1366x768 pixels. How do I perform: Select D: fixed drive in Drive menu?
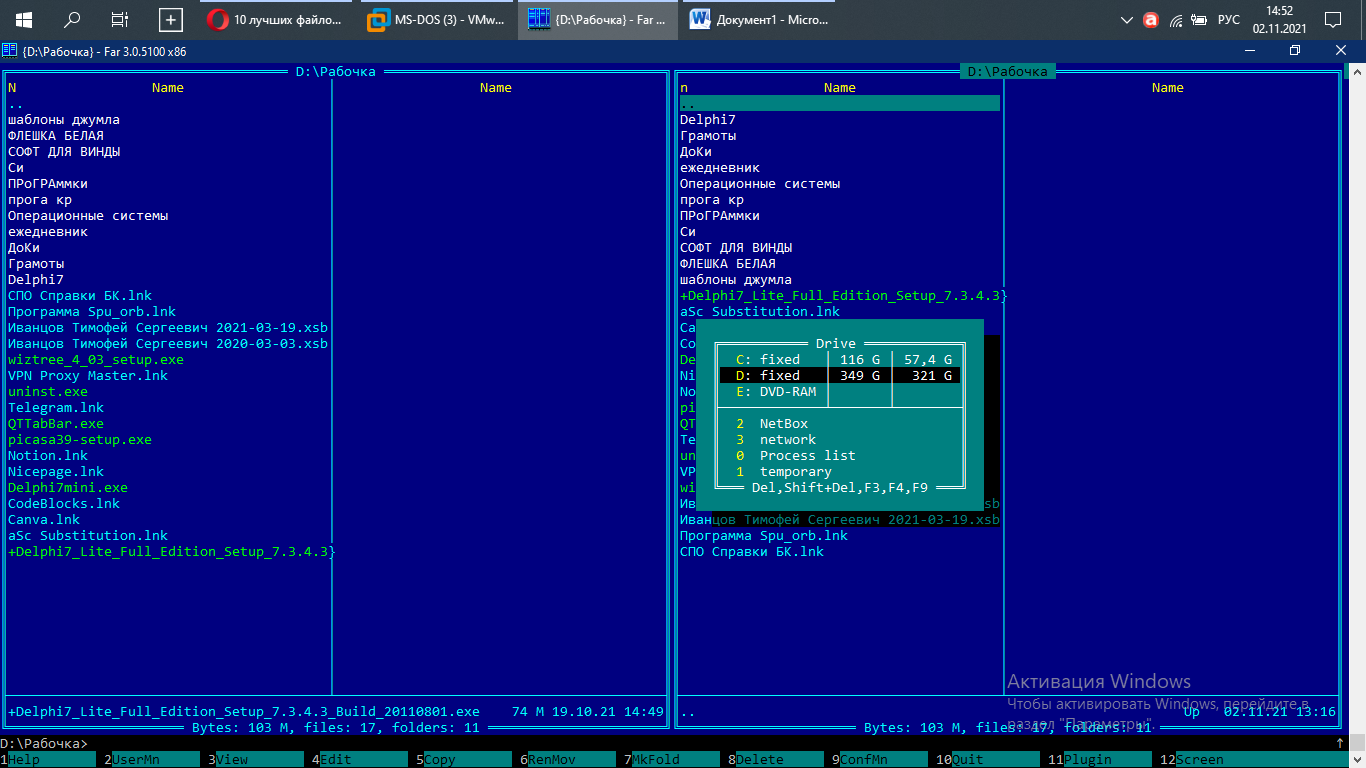click(840, 375)
